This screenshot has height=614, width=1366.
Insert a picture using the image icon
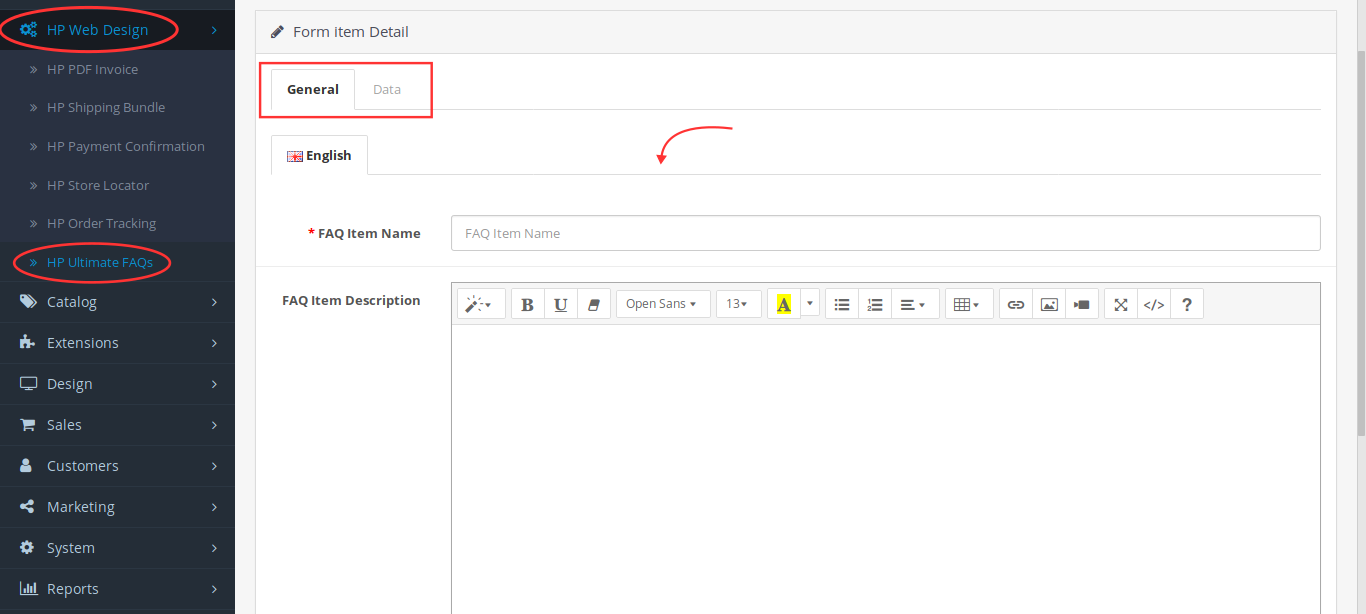[x=1049, y=304]
